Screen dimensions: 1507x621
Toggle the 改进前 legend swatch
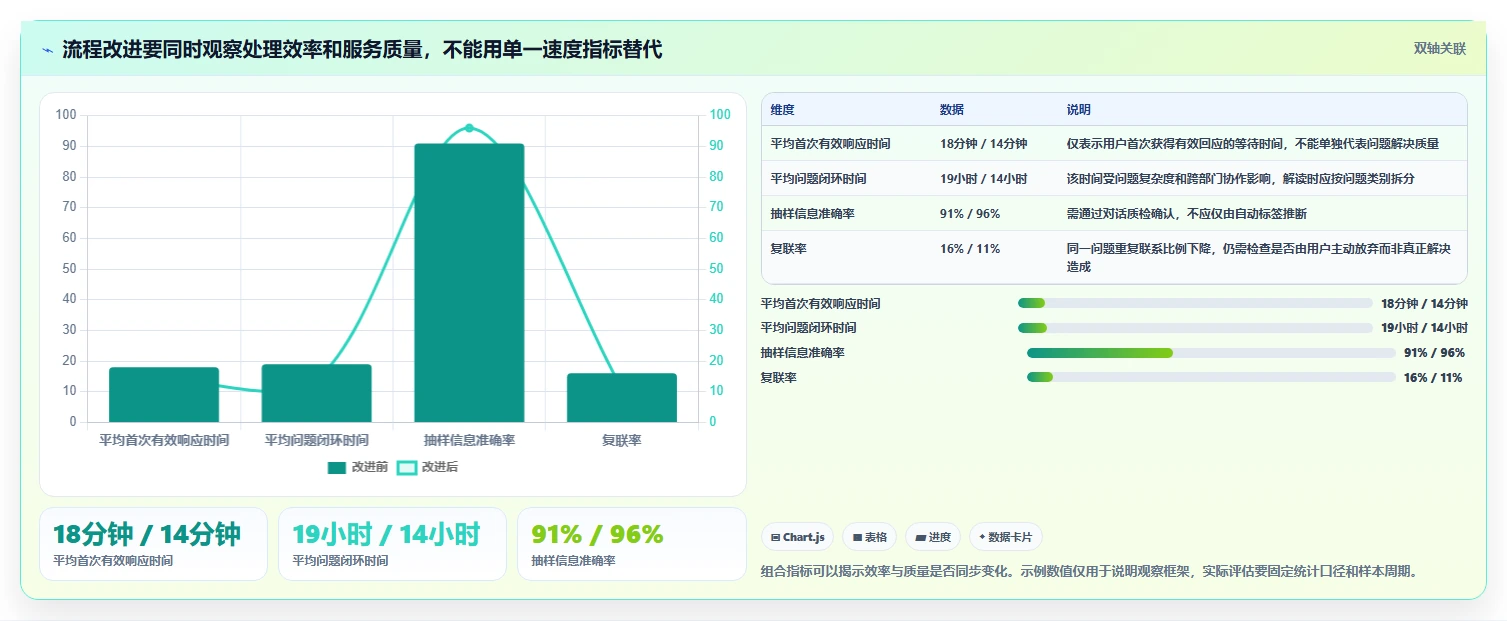(336, 467)
